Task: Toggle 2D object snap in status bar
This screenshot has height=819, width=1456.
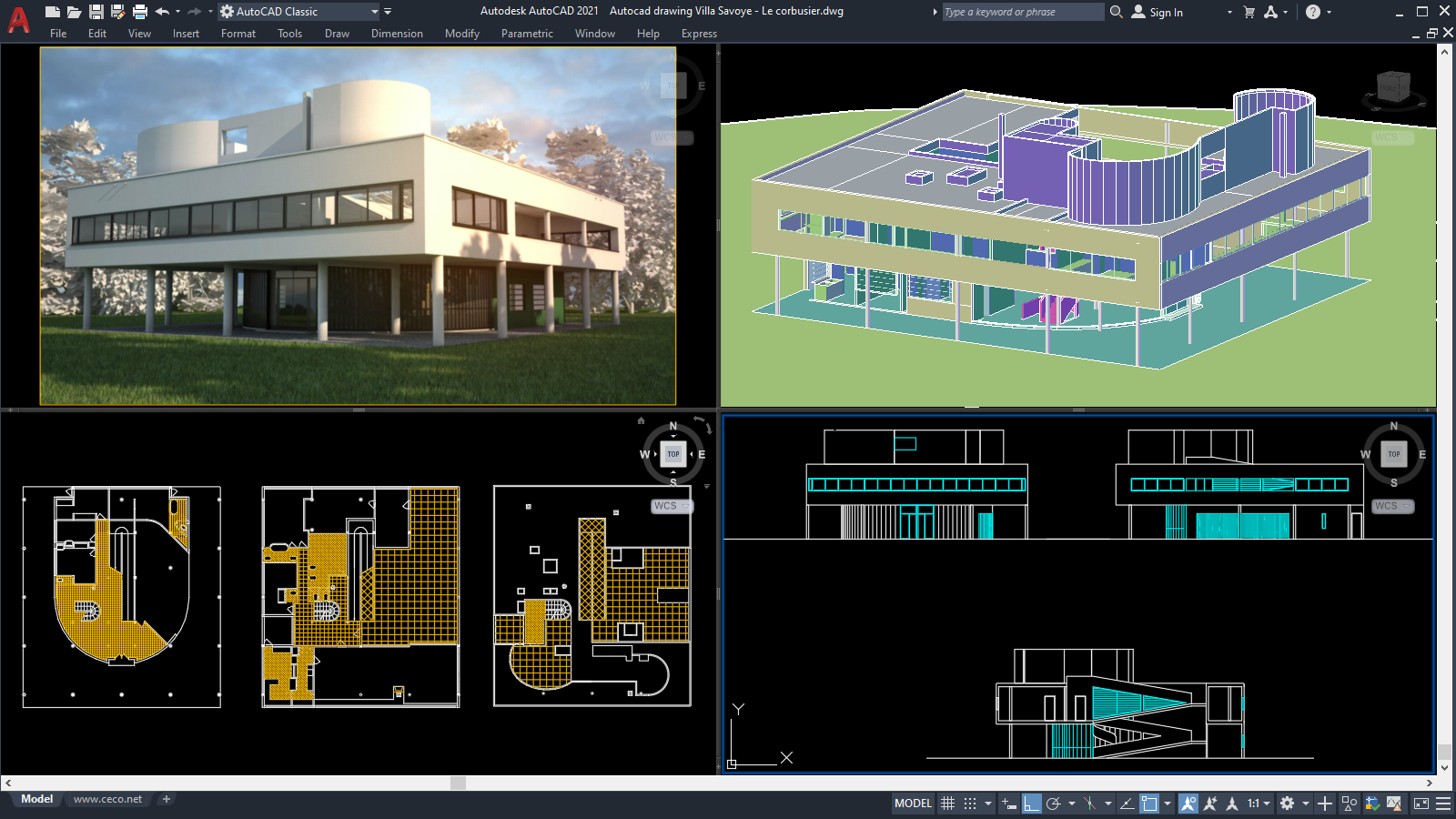Action: click(1149, 804)
